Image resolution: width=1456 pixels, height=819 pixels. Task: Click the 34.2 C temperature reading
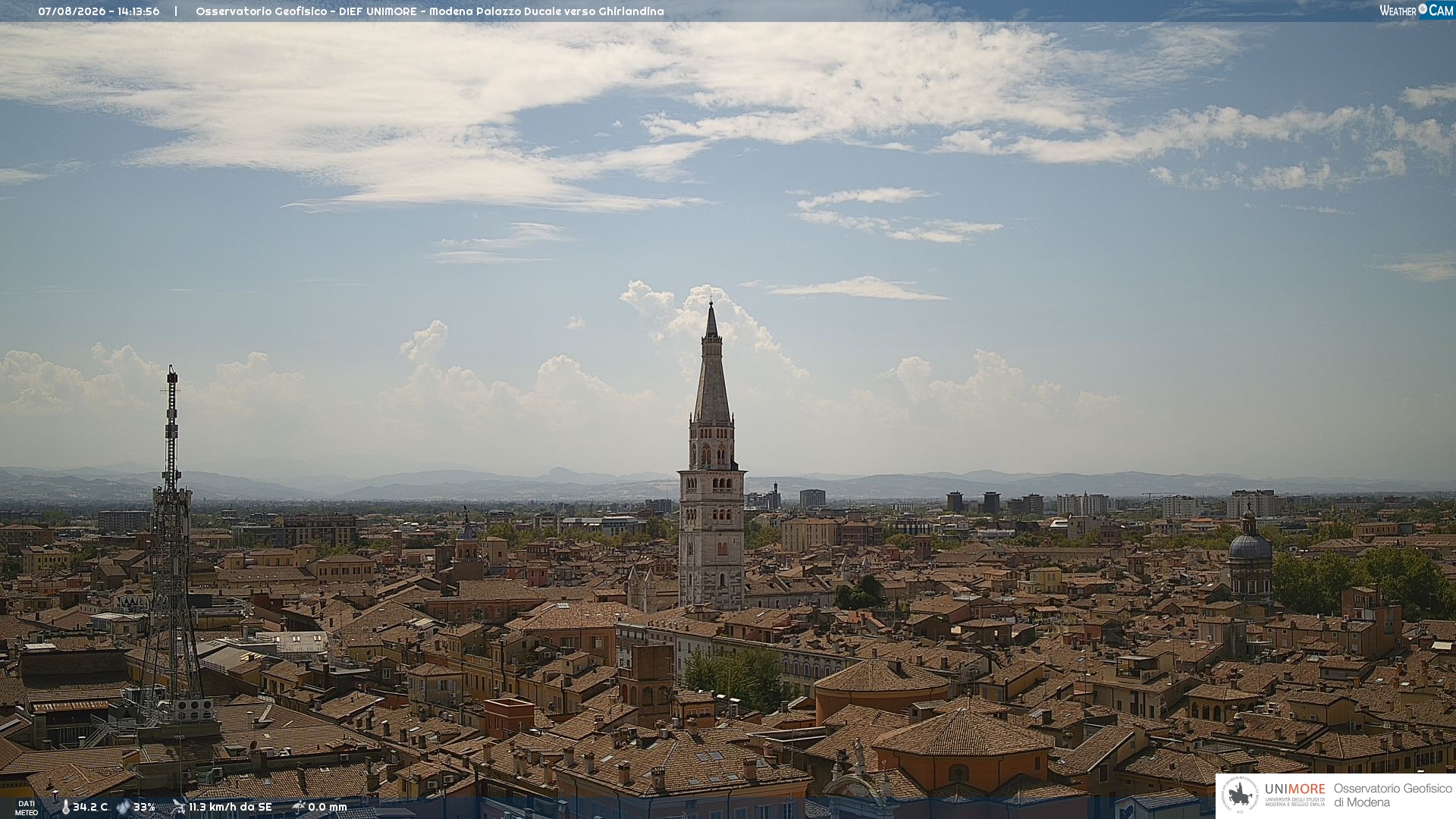(90, 807)
